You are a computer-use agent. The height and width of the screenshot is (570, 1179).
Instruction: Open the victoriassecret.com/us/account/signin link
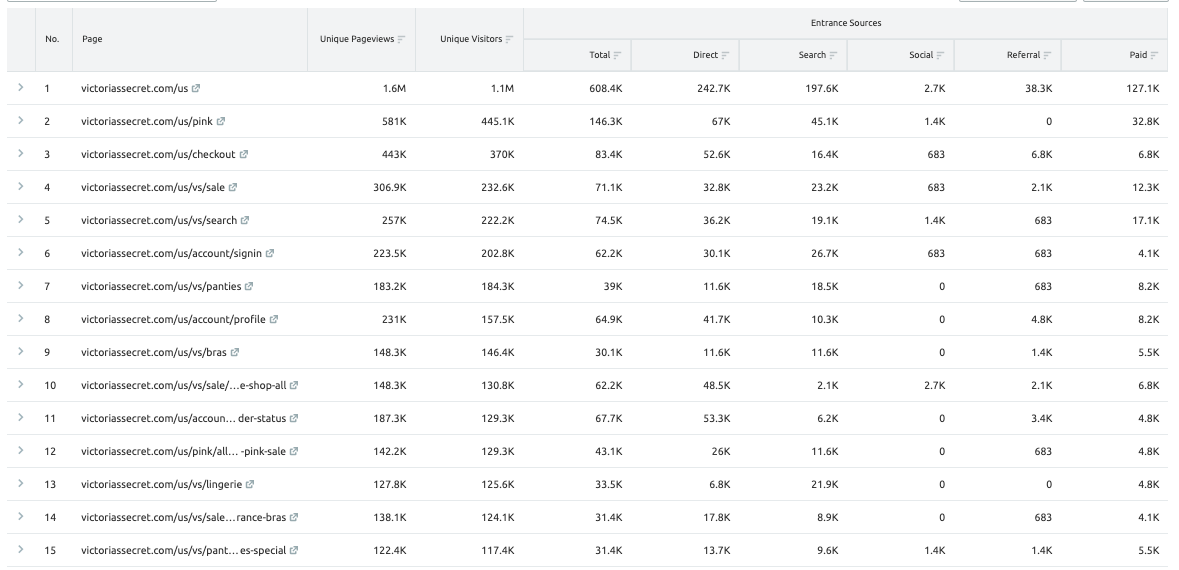tap(171, 253)
